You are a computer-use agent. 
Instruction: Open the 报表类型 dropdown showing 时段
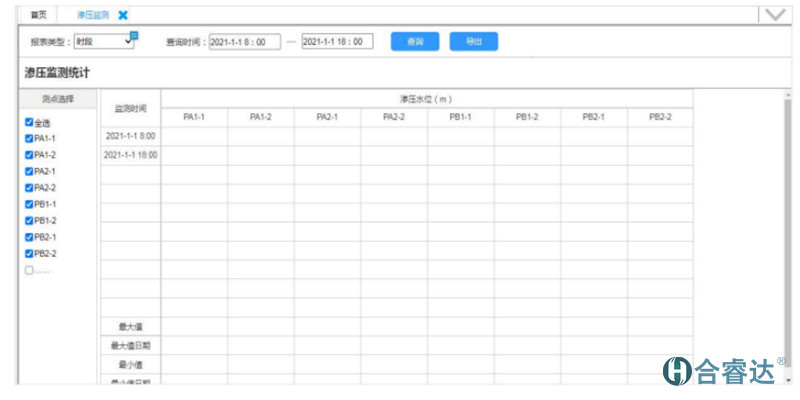pos(103,42)
